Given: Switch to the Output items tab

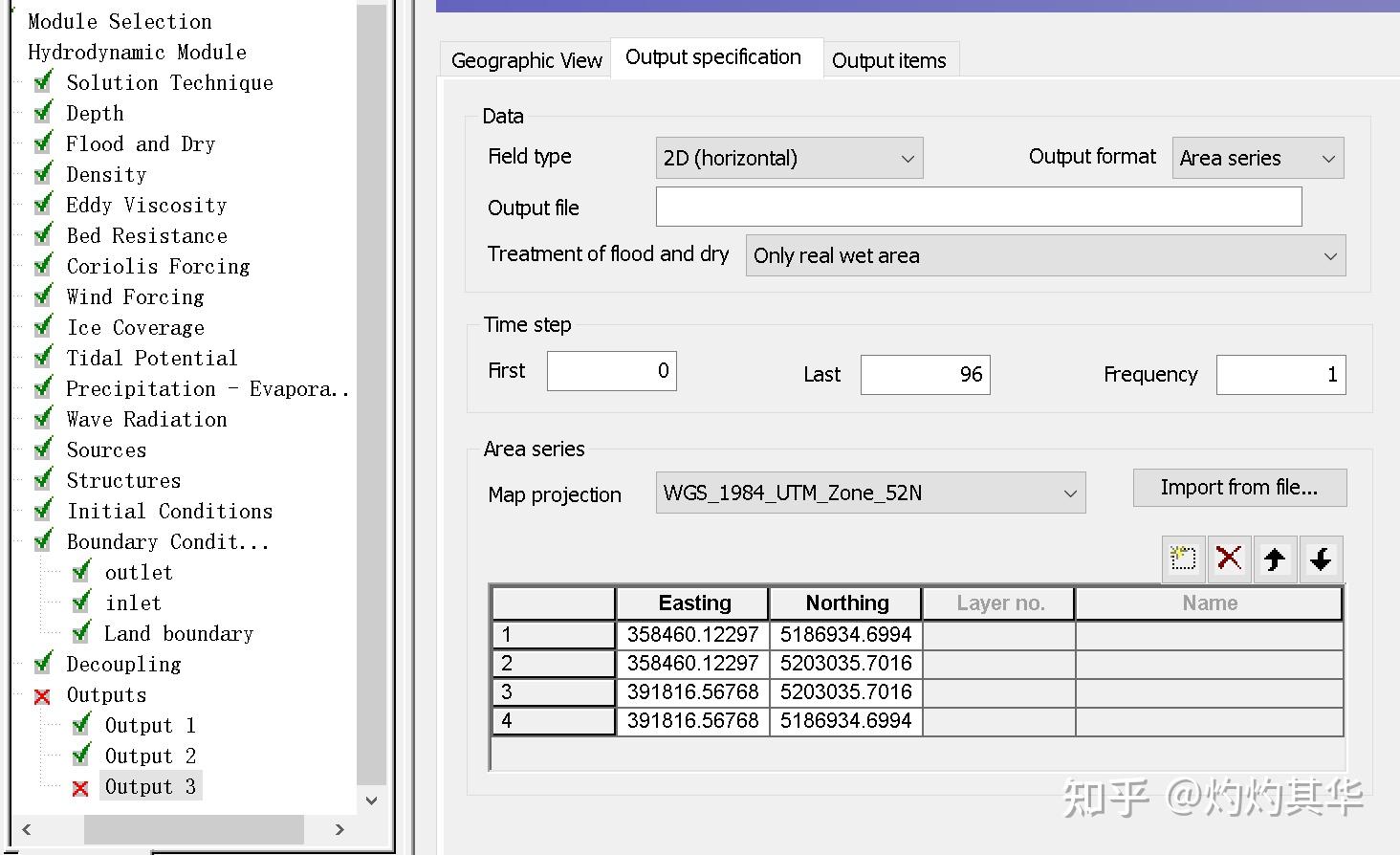Looking at the screenshot, I should point(888,60).
